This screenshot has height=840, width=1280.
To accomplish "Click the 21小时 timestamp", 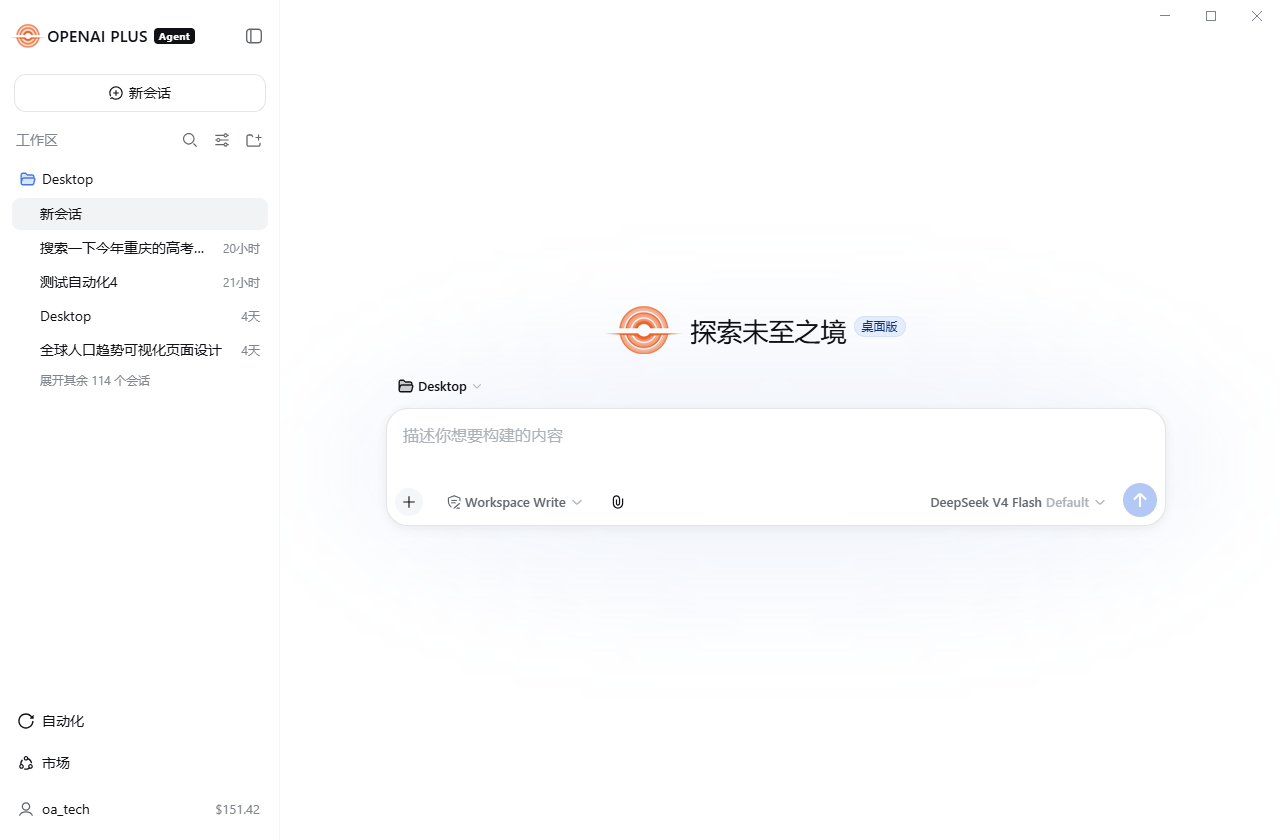I will (x=241, y=282).
